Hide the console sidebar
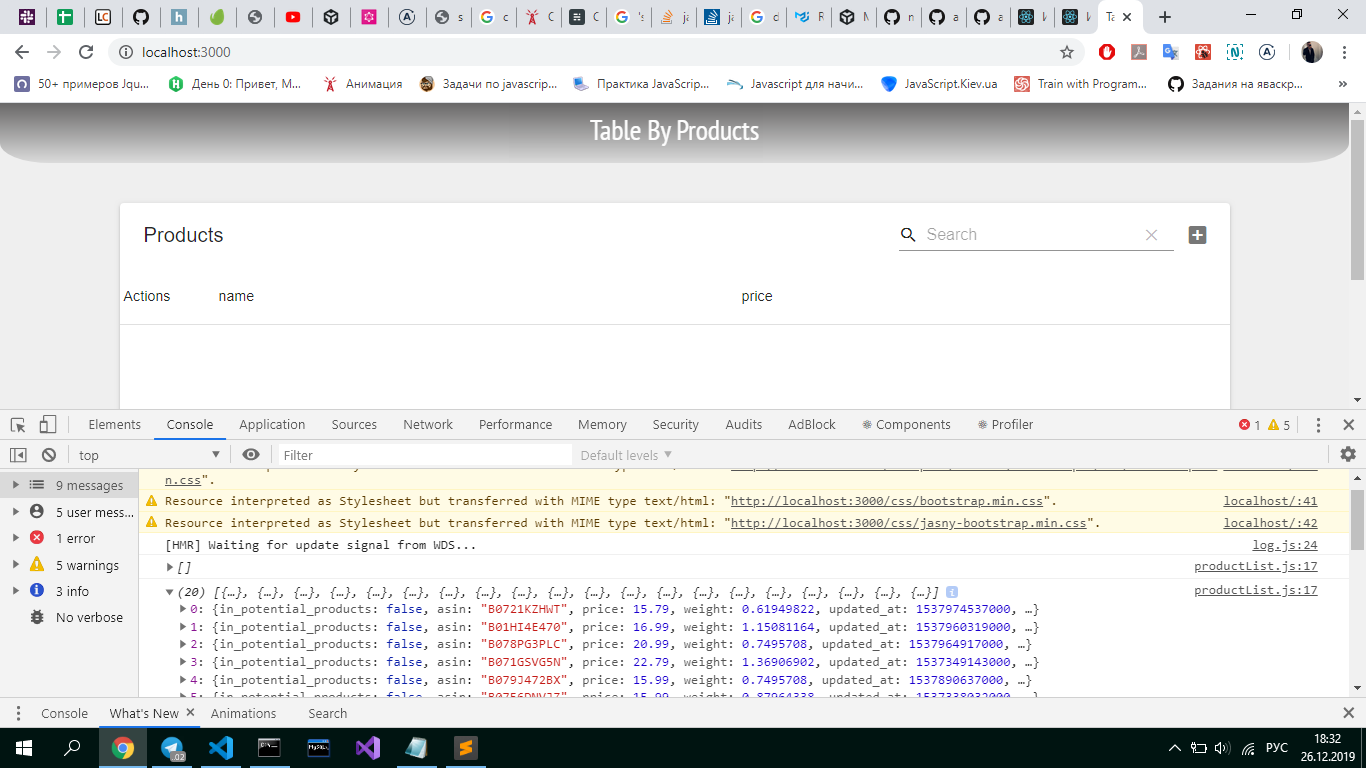This screenshot has width=1366, height=768. point(18,455)
